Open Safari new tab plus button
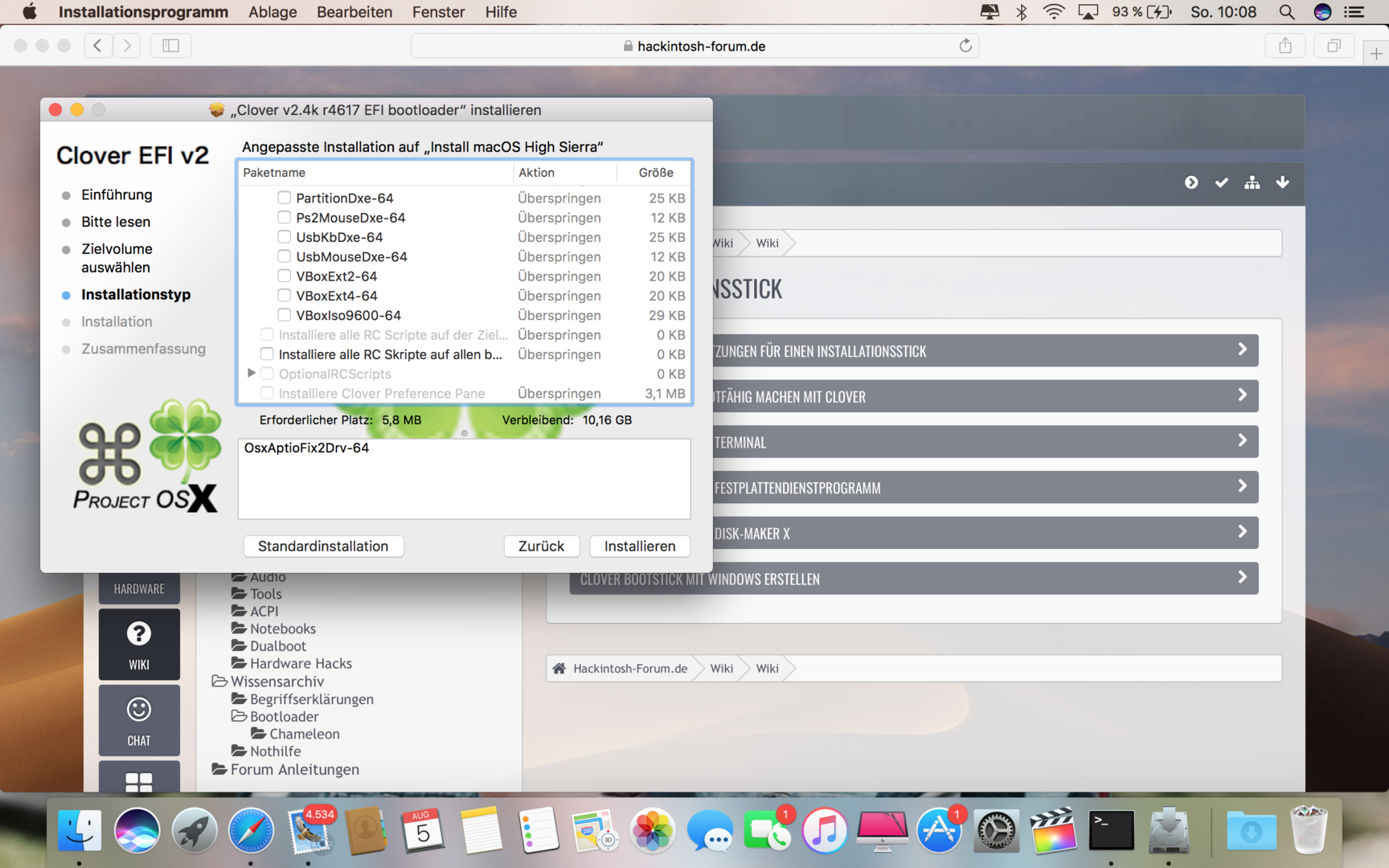This screenshot has height=868, width=1389. 1376,53
